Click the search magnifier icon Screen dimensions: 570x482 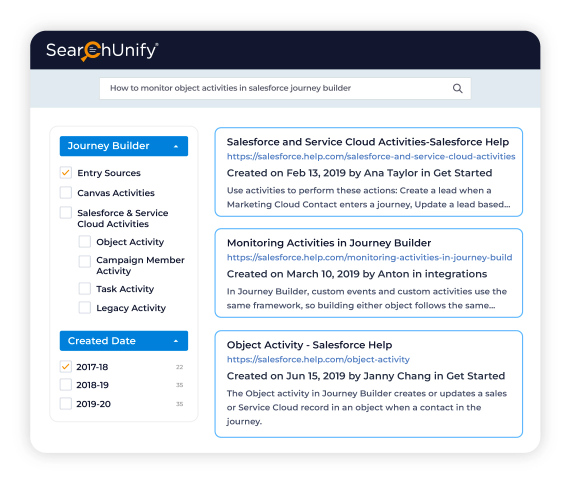tap(458, 88)
